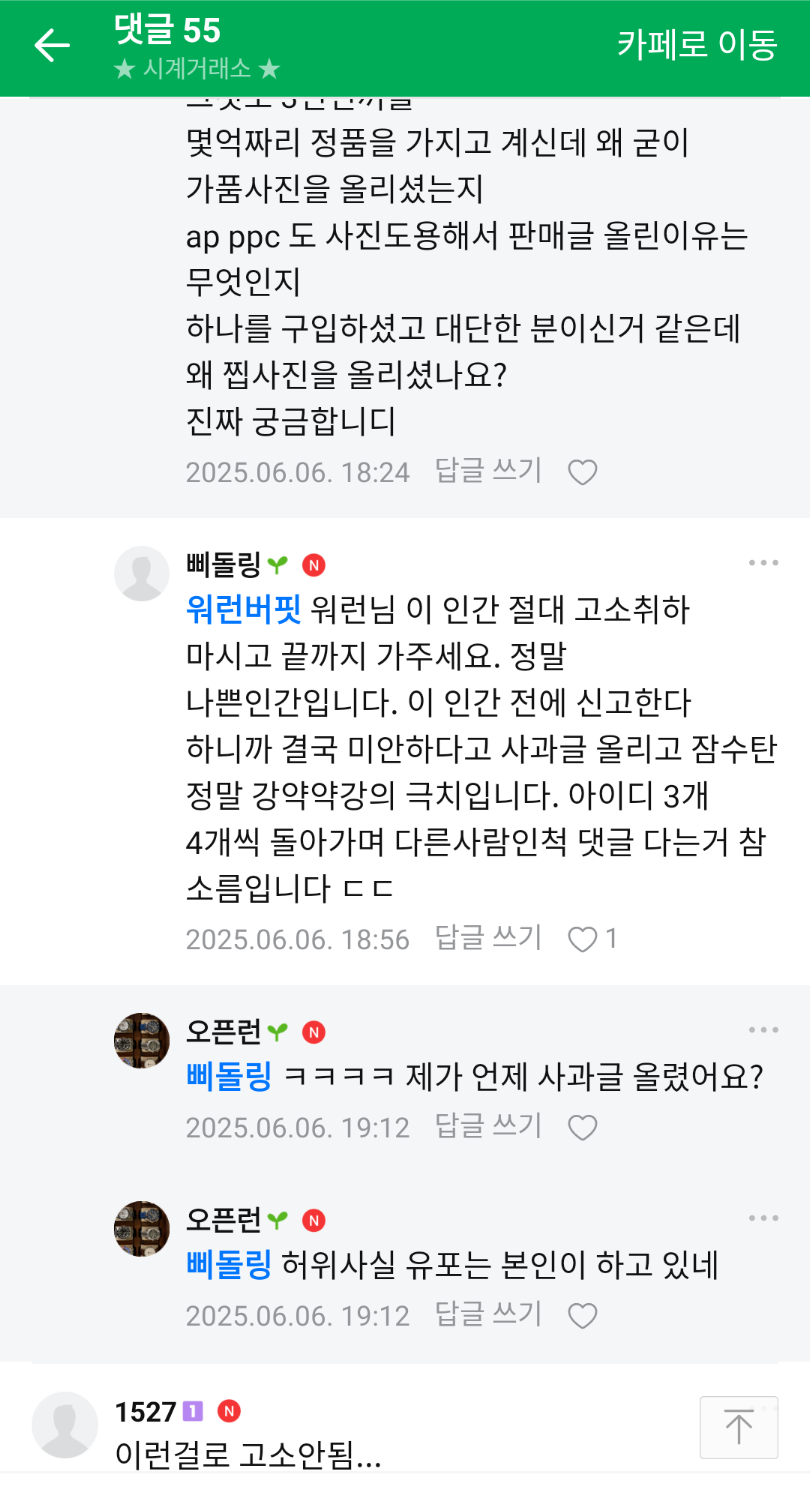Tap 답글 쓰기 under the 18:24 comment
Screen dimensions: 810x1494
click(x=488, y=471)
